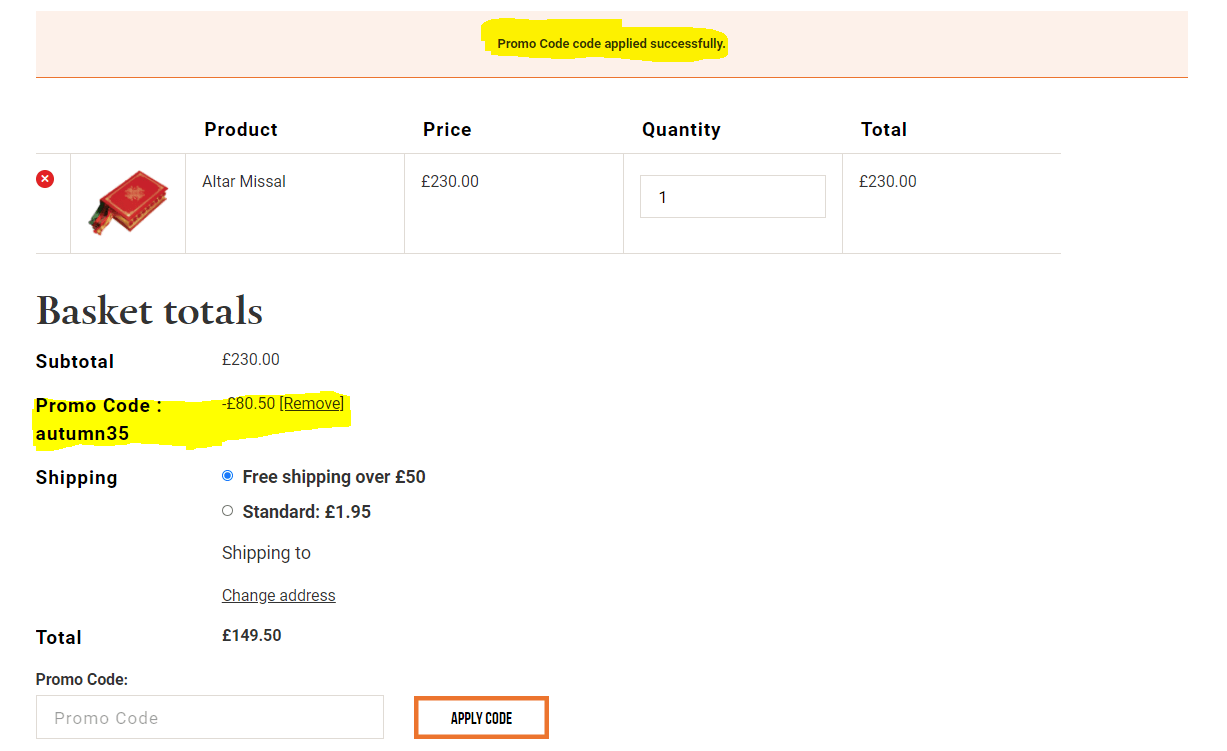Image resolution: width=1227 pixels, height=751 pixels.
Task: Remove Altar Missal using the red X icon
Action: click(45, 179)
